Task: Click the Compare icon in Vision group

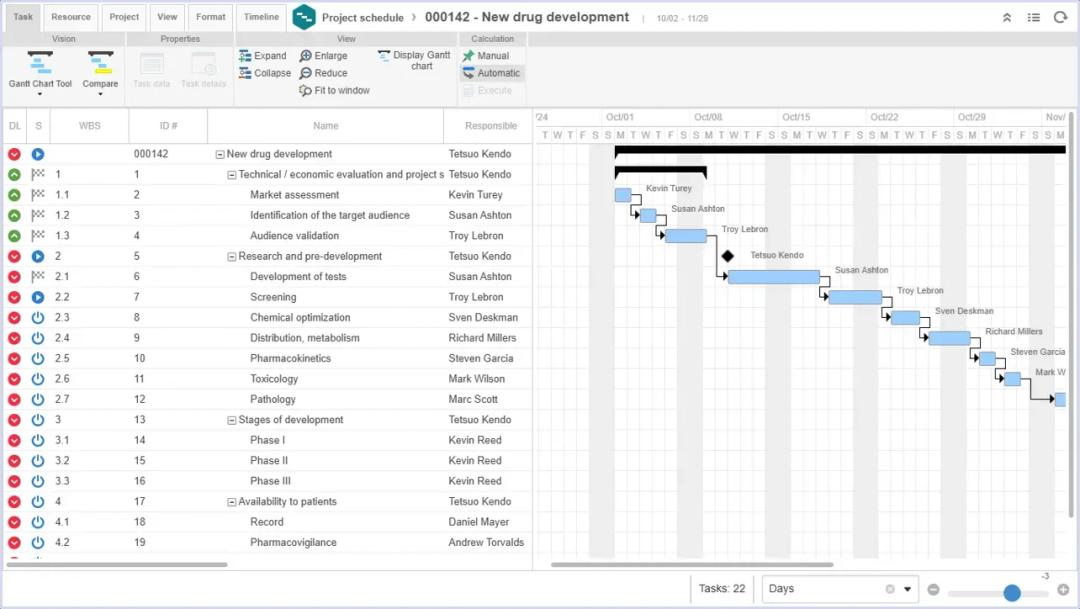Action: [100, 65]
